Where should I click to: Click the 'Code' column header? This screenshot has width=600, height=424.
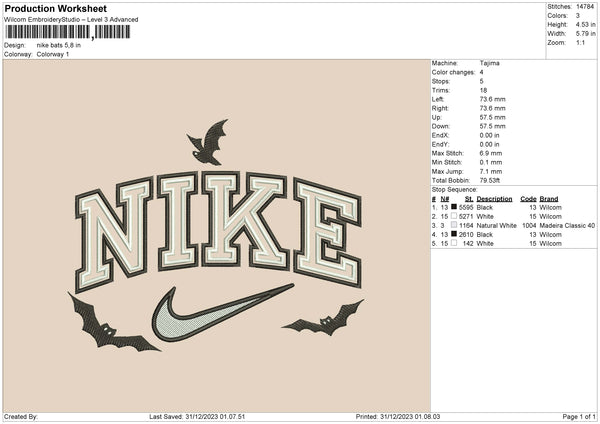tap(528, 199)
